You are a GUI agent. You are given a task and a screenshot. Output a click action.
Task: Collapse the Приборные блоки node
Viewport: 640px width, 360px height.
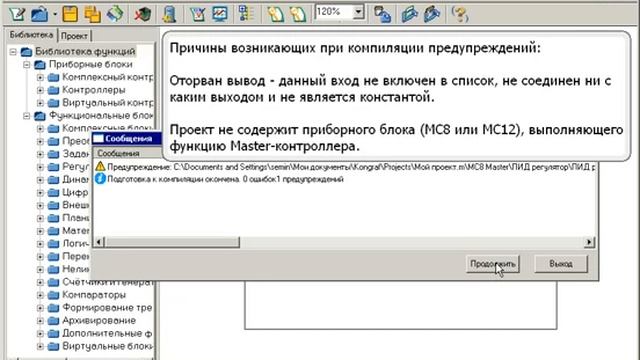pyautogui.click(x=27, y=64)
